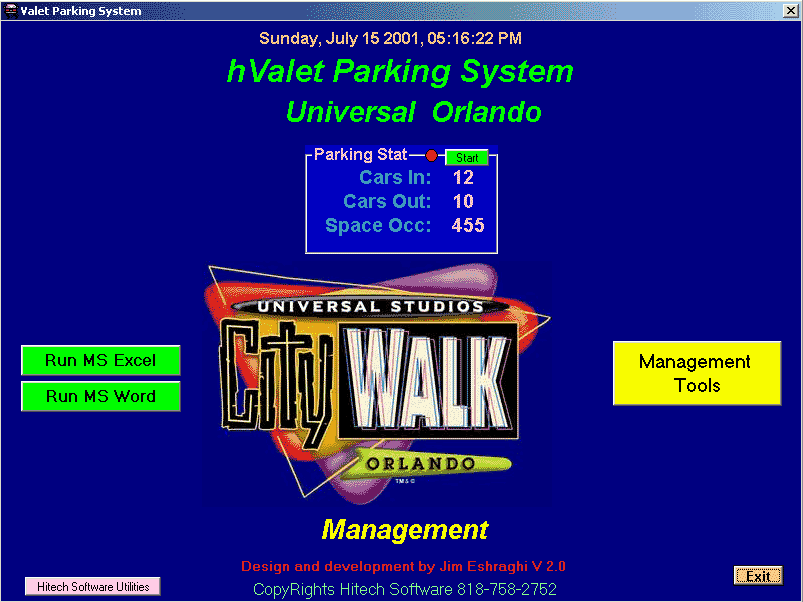Image resolution: width=803 pixels, height=602 pixels.
Task: Click the Cars In: label
Action: point(395,177)
